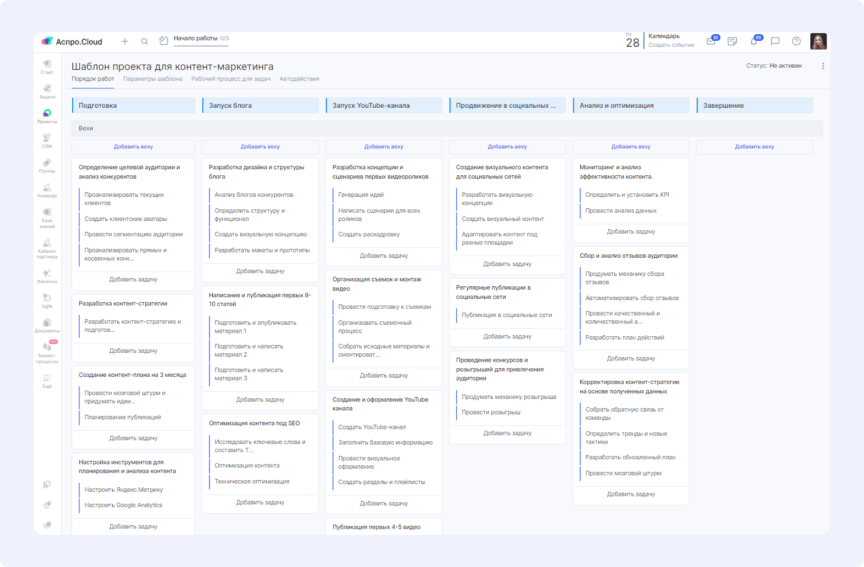The height and width of the screenshot is (567, 864).
Task: Open Бизнес-процессы in the sidebar
Action: tap(47, 353)
